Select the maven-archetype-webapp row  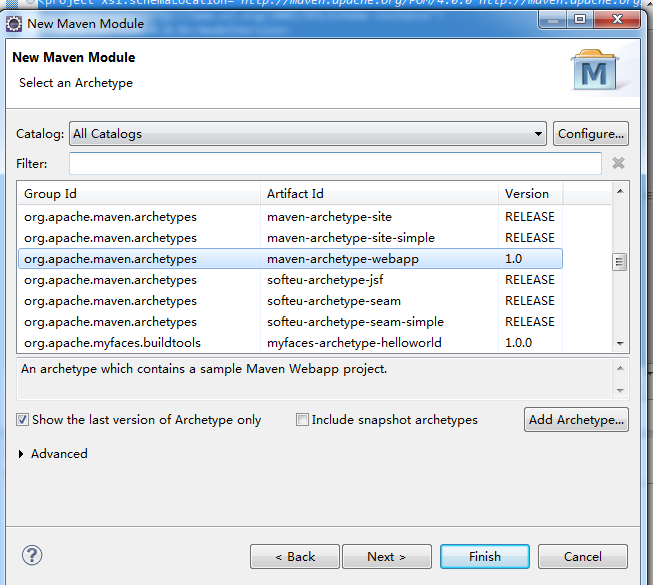tap(290, 259)
